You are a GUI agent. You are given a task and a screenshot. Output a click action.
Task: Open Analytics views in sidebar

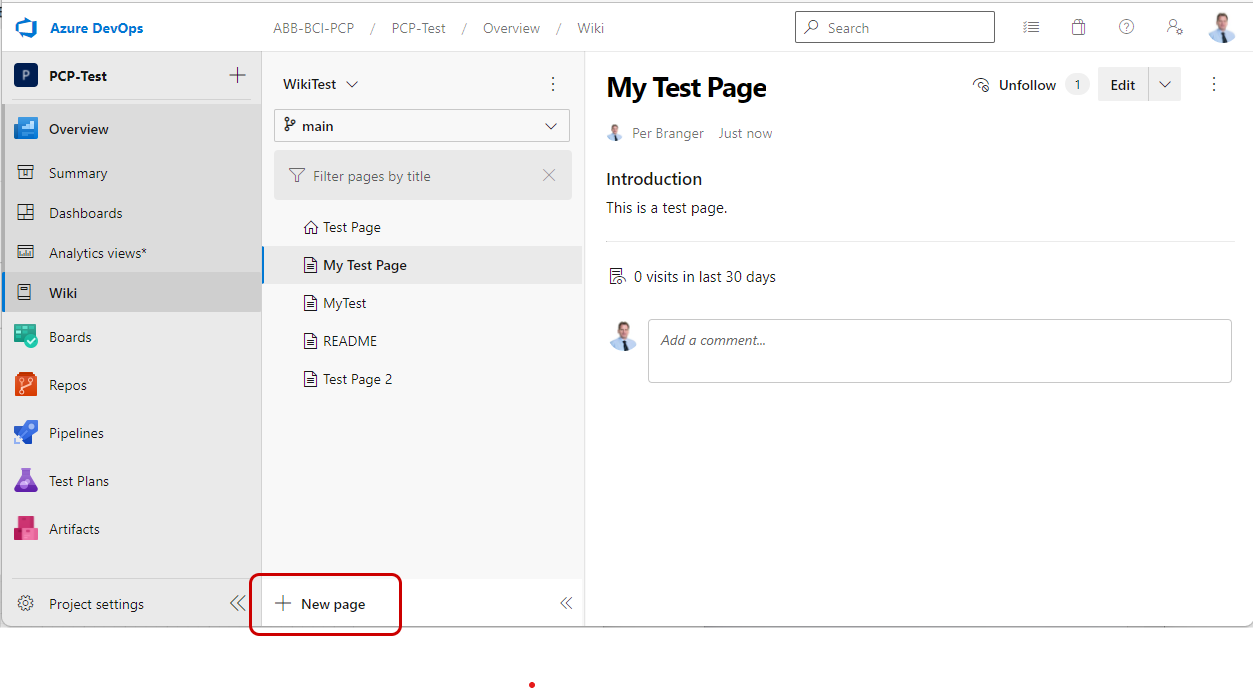(x=132, y=253)
